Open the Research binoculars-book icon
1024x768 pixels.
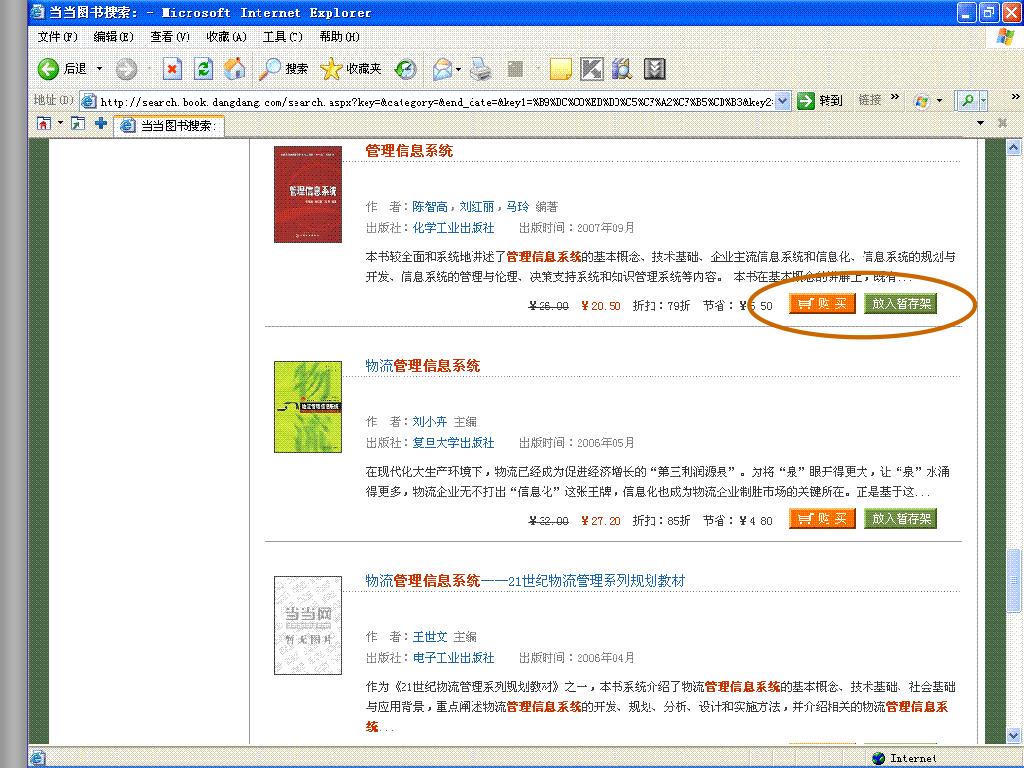622,69
